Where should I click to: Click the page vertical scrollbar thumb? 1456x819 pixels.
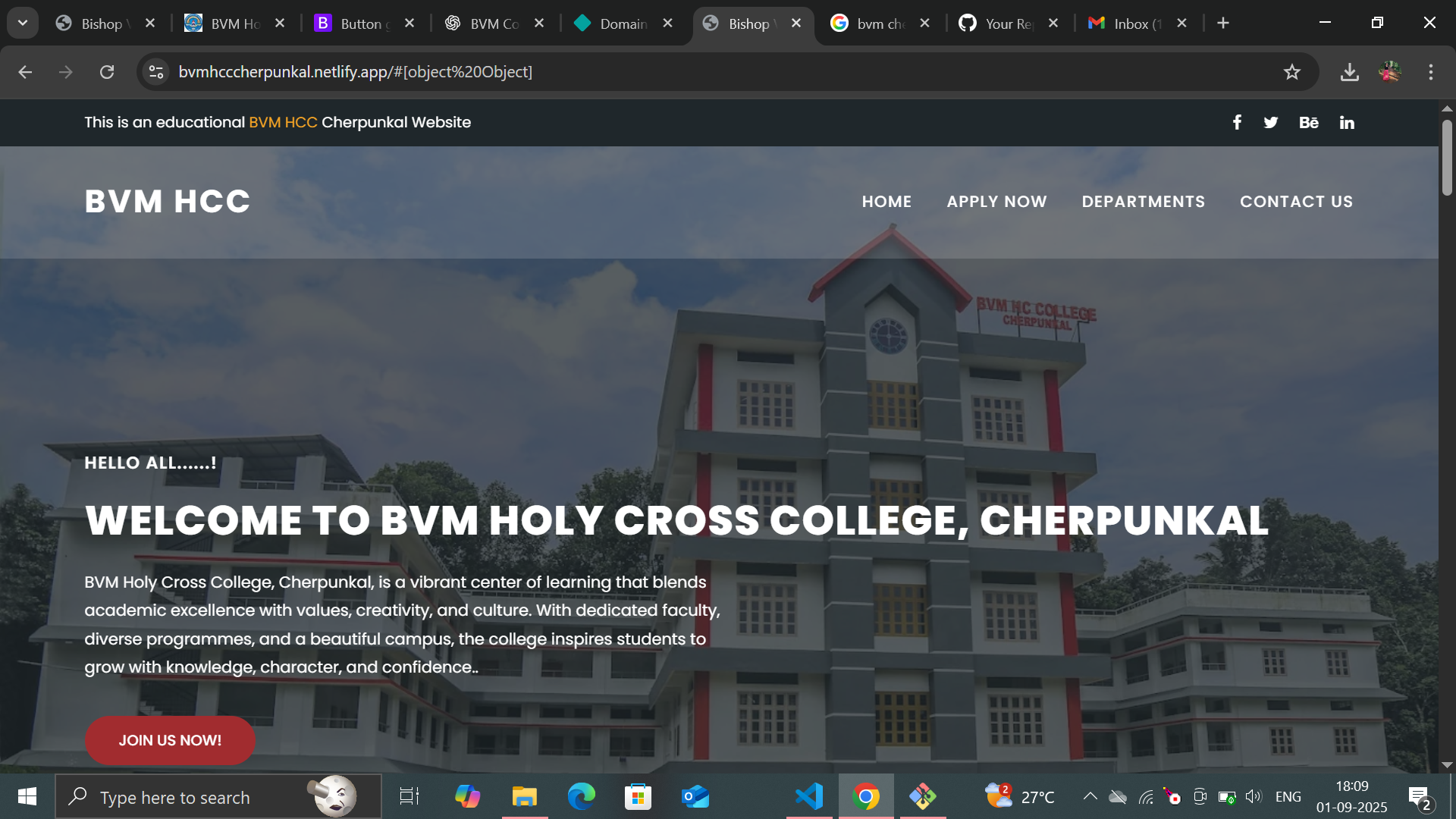1447,159
